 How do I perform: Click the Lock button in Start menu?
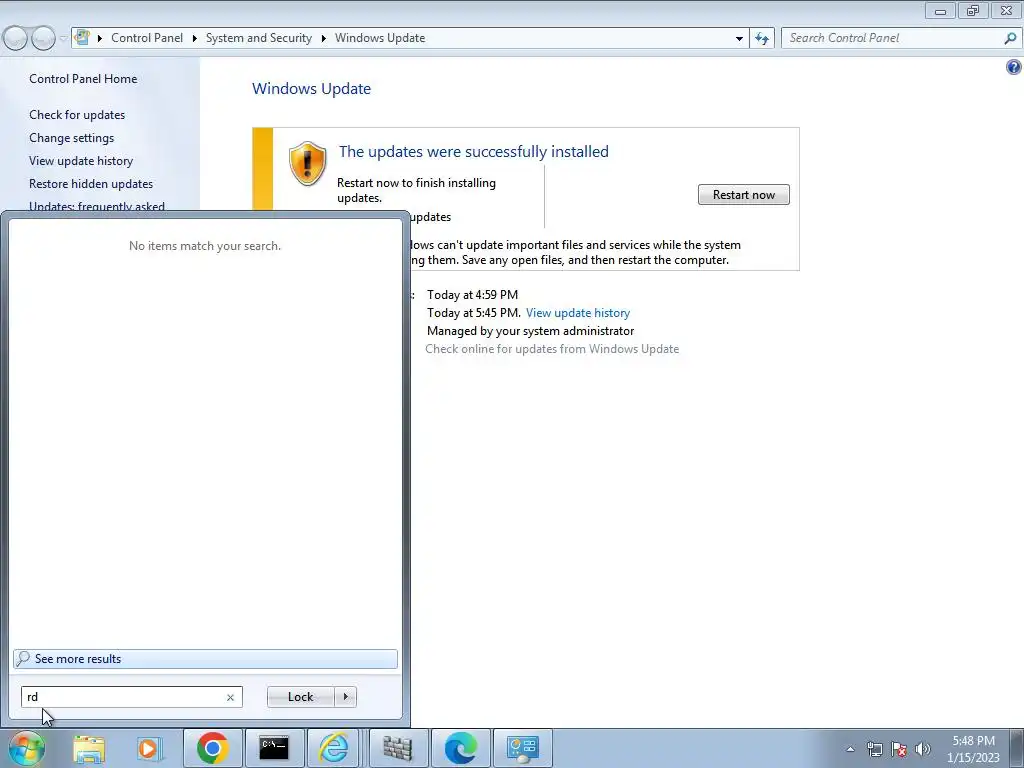300,697
